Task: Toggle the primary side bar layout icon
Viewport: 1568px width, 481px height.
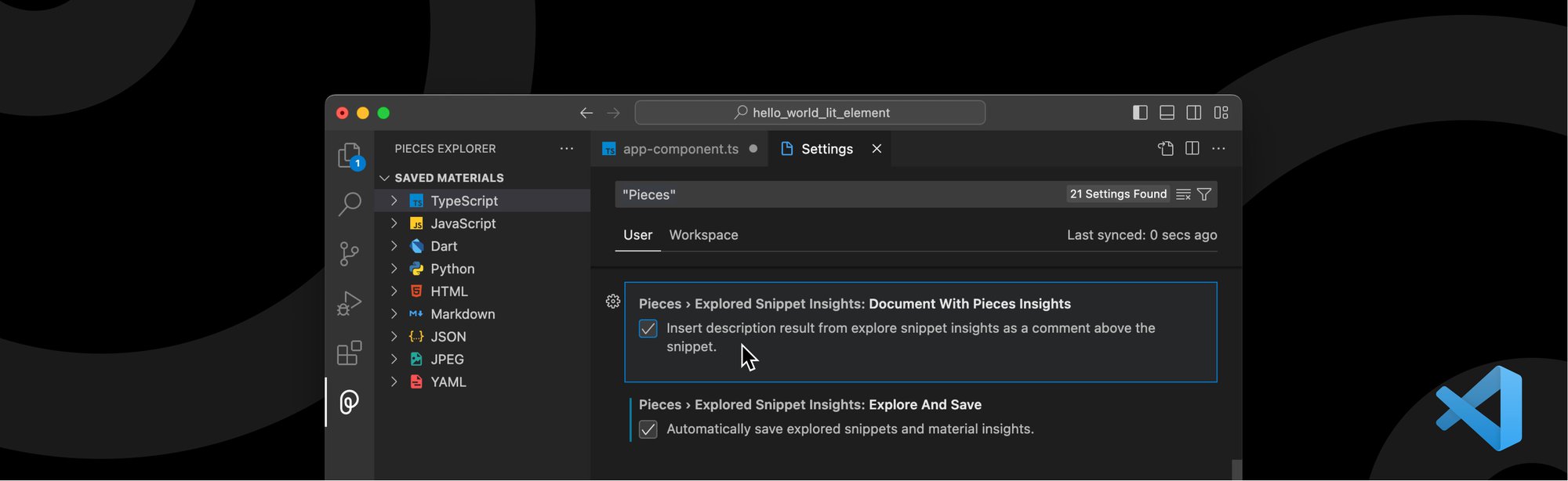Action: point(1141,113)
